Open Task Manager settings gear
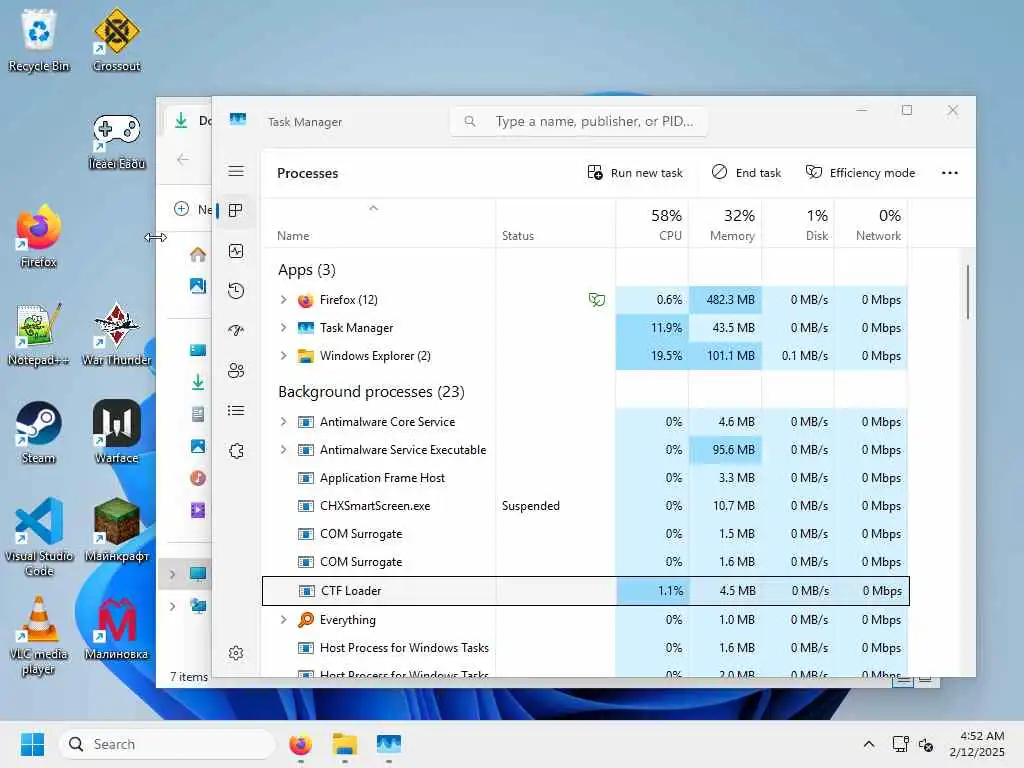This screenshot has width=1024, height=768. (x=236, y=653)
